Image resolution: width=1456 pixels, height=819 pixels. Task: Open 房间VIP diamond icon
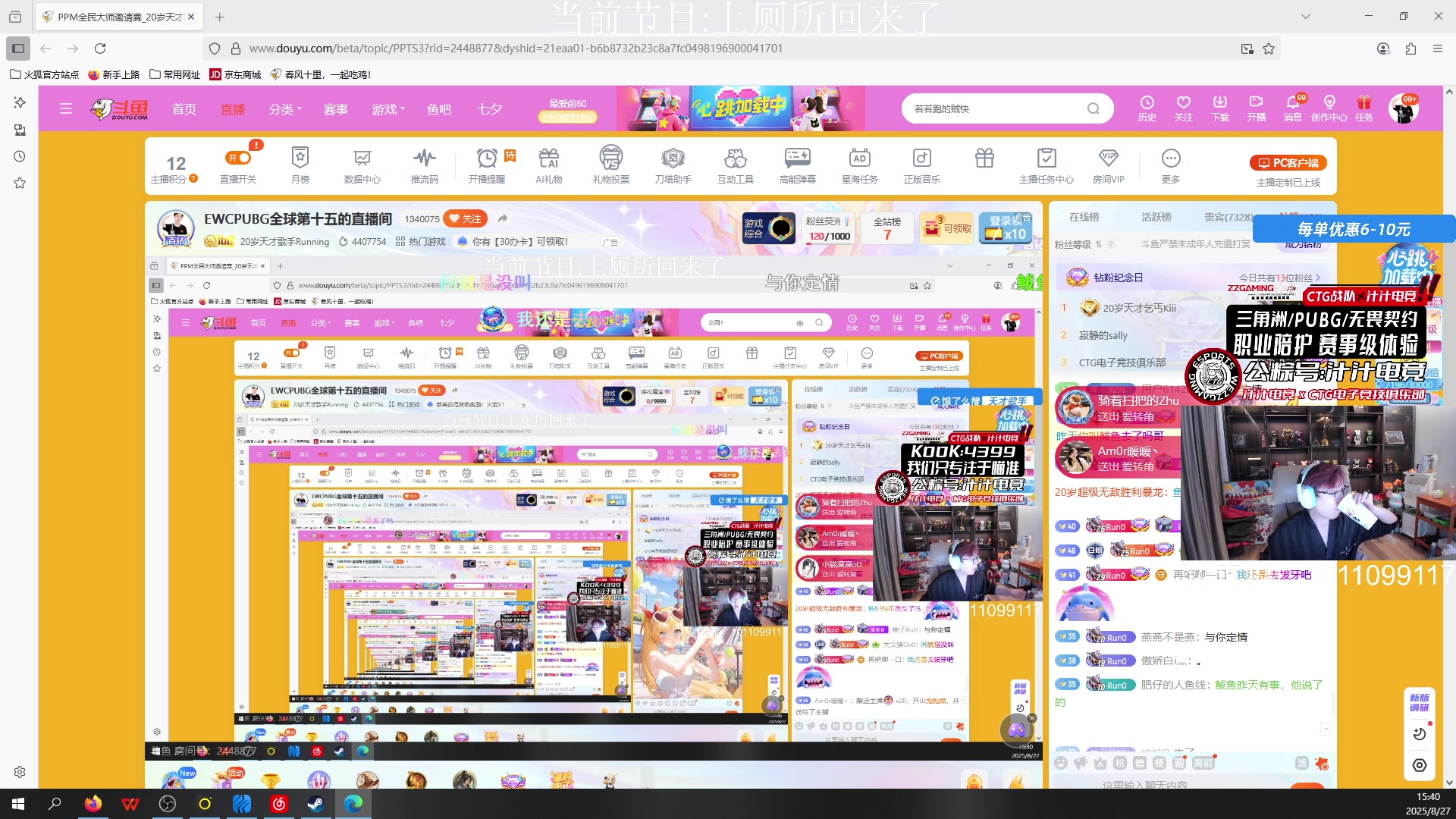(1109, 165)
